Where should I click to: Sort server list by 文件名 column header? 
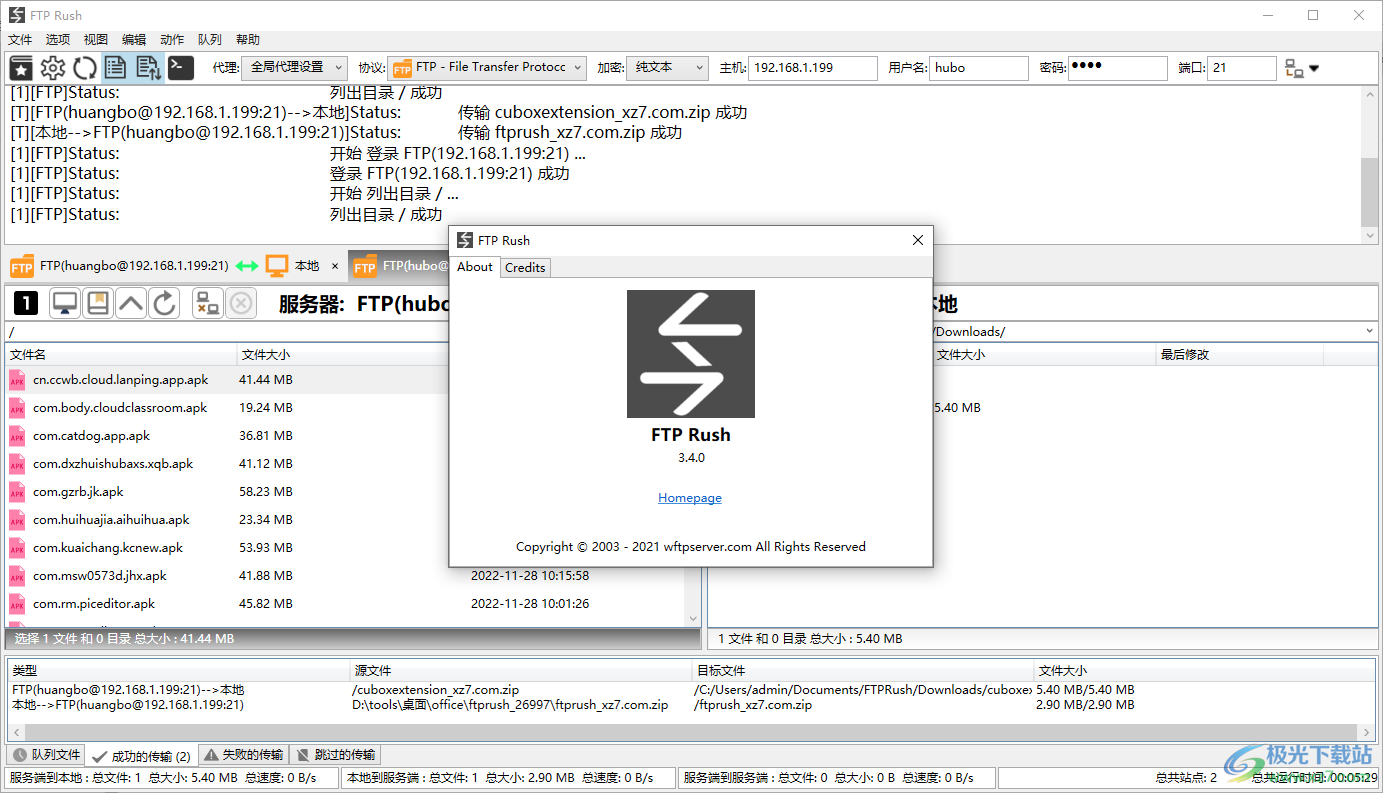click(121, 355)
